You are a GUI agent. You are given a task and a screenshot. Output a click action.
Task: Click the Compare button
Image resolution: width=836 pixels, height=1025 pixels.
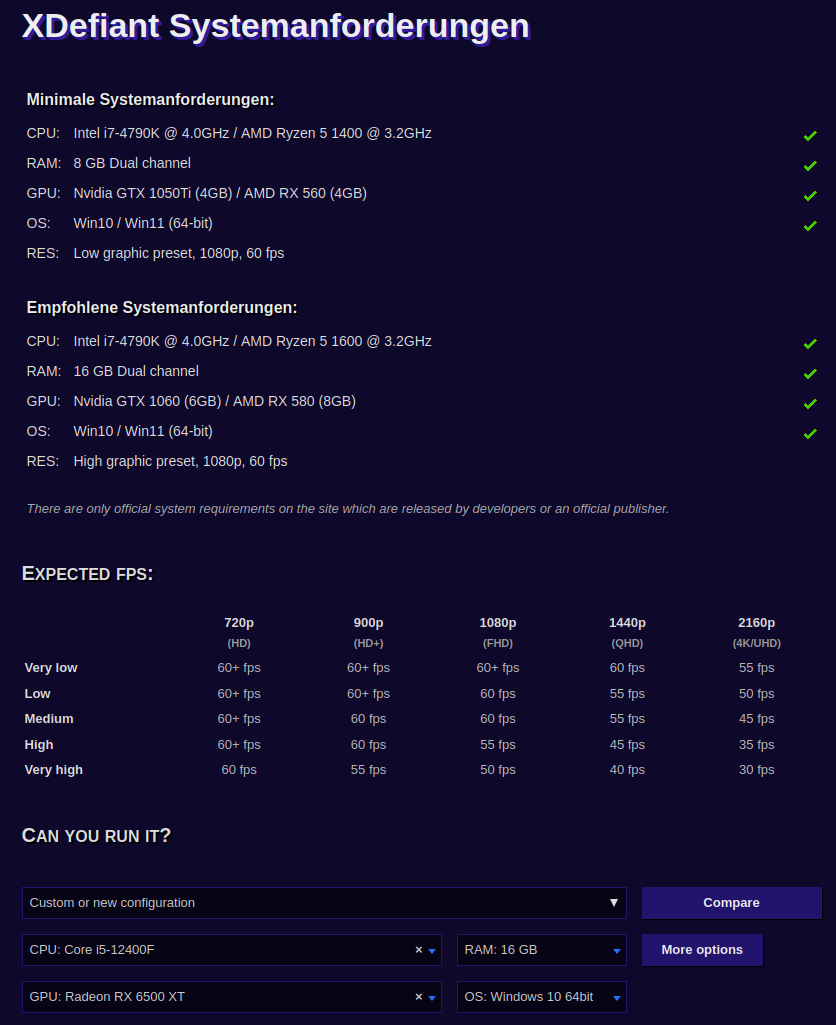pyautogui.click(x=731, y=902)
